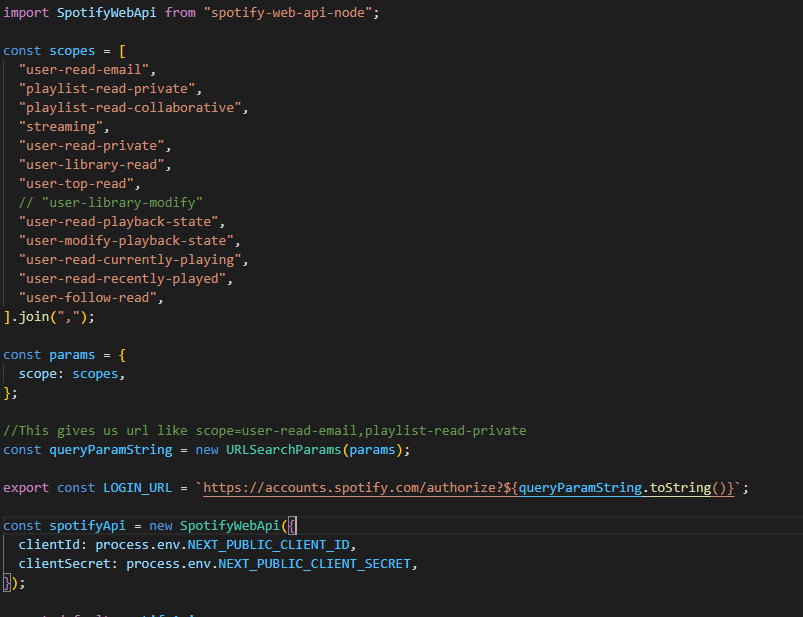Select the scope property key
The height and width of the screenshot is (617, 803).
click(x=38, y=373)
